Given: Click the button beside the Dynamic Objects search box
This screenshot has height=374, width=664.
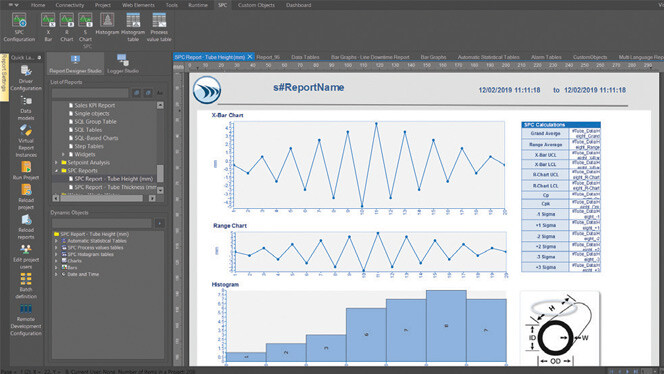Looking at the screenshot, I should [159, 223].
